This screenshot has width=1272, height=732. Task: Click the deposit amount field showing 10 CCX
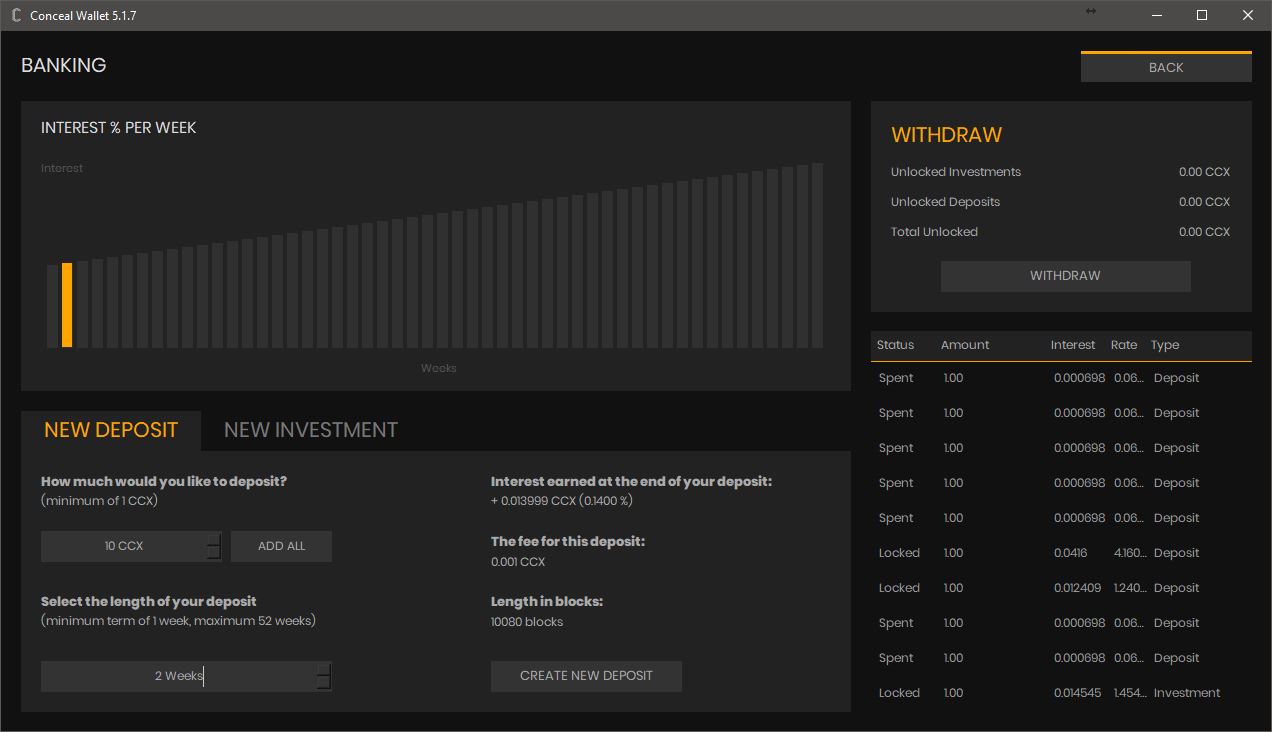point(123,546)
